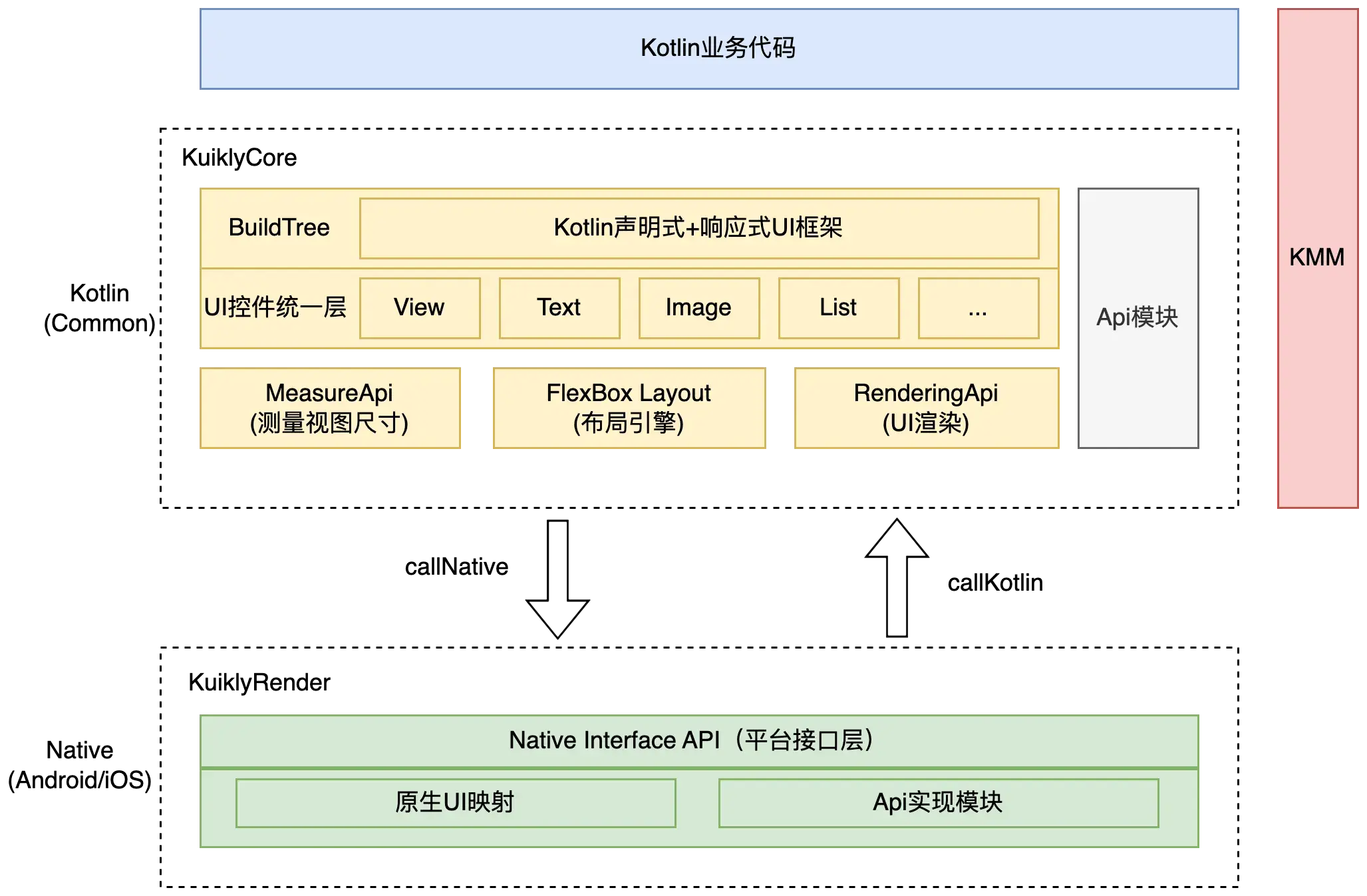Select the BuildTree label box

coord(278,227)
